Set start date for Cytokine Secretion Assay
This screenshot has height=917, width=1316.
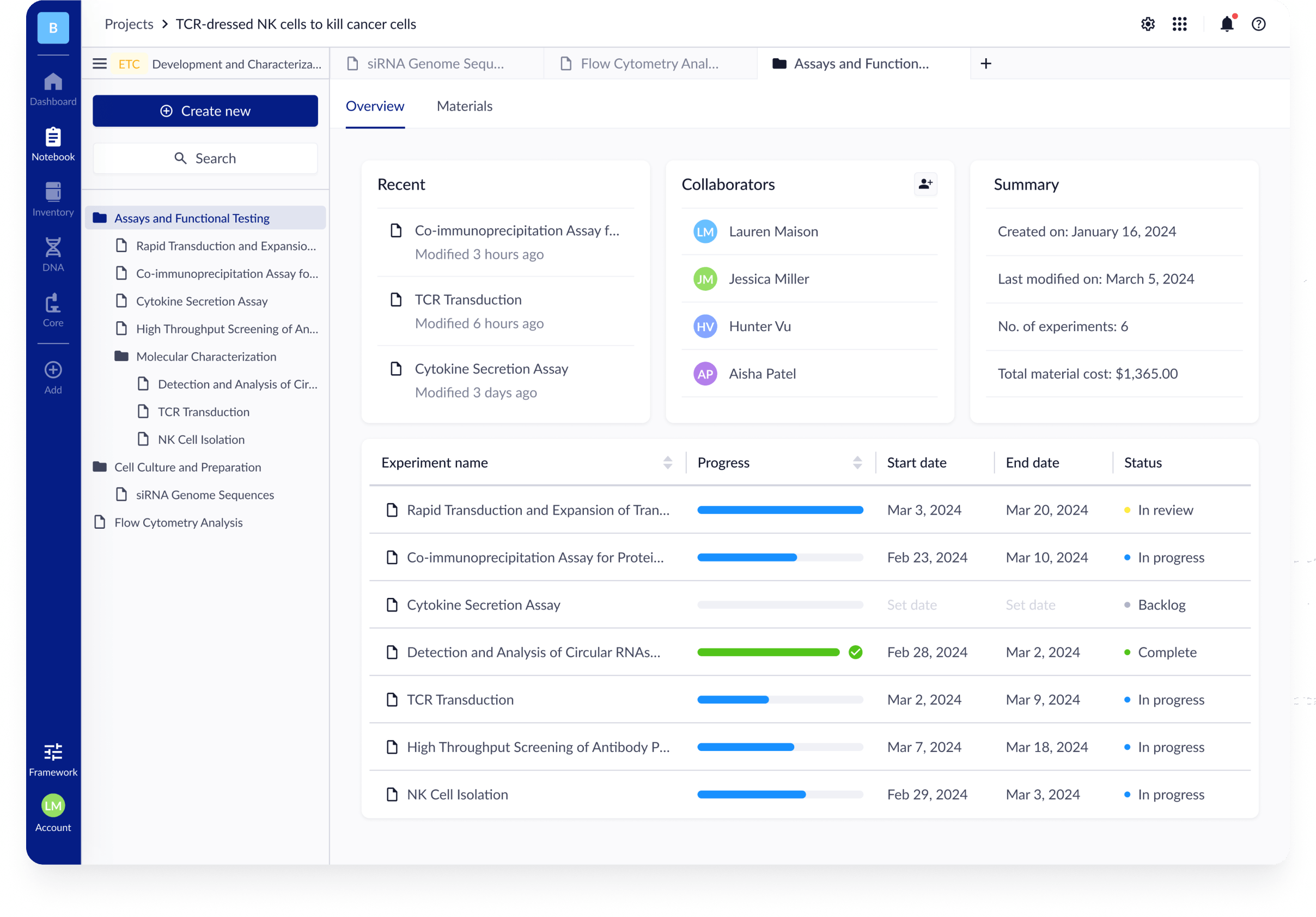(911, 604)
